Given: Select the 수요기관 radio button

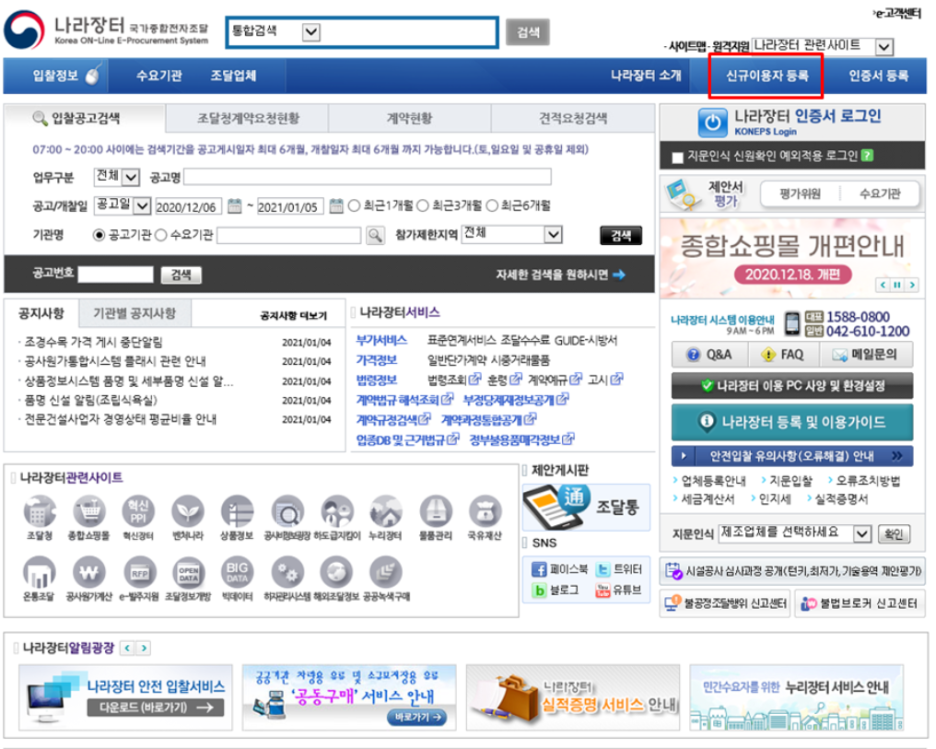Looking at the screenshot, I should (161, 235).
